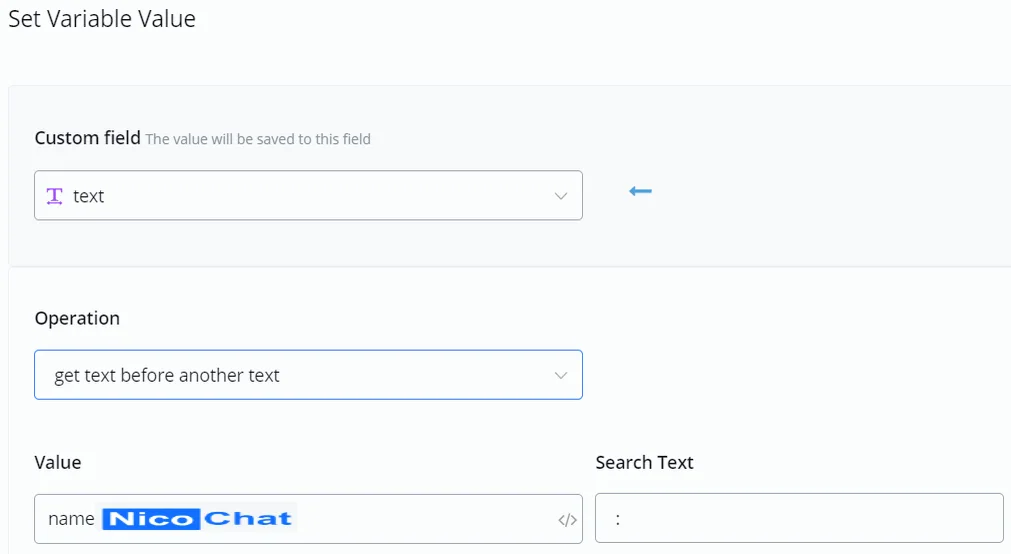Click 'The value will be saved' hint text
Image resolution: width=1011 pixels, height=554 pixels.
point(258,139)
